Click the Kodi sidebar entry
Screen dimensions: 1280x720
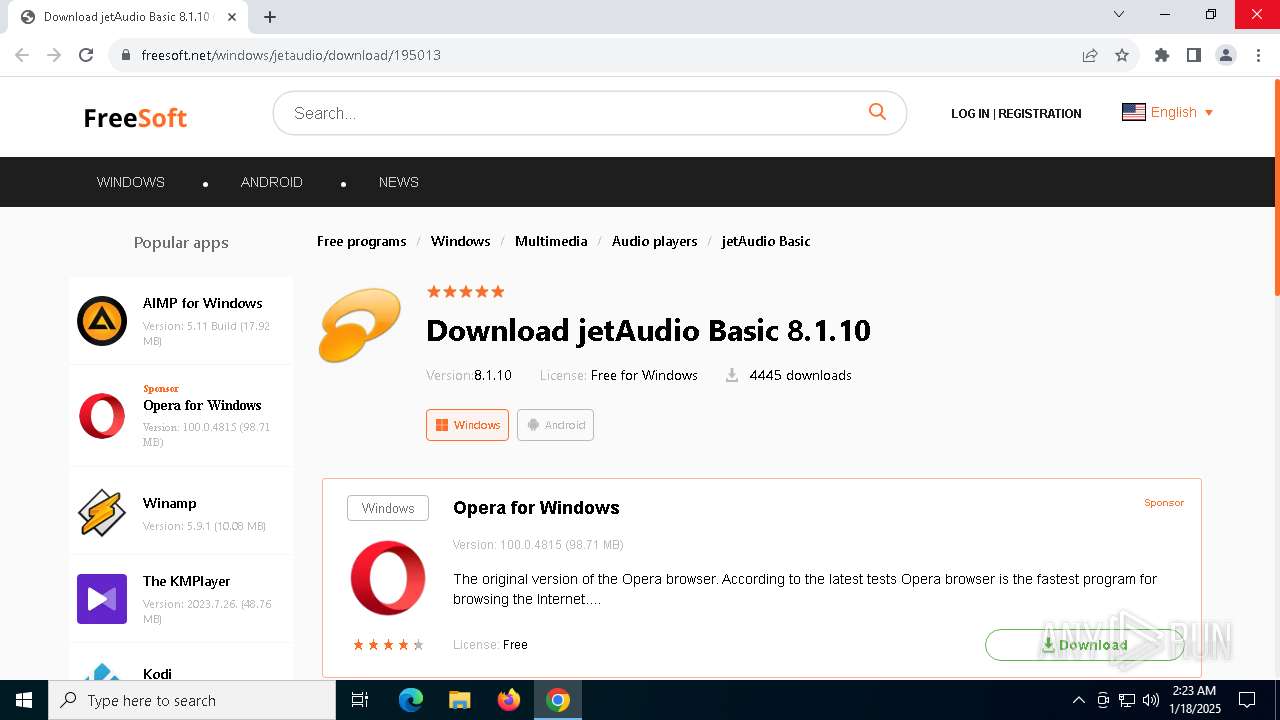pos(157,674)
